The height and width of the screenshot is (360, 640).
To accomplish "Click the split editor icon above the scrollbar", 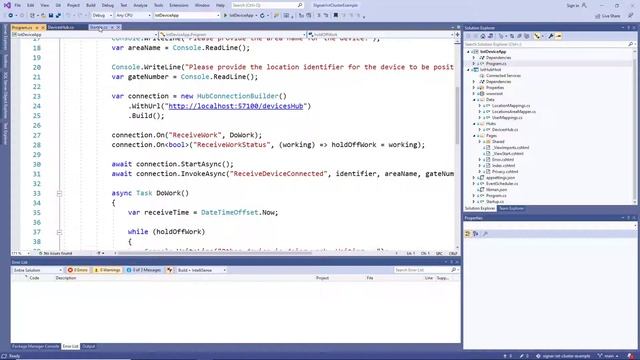I will (457, 35).
